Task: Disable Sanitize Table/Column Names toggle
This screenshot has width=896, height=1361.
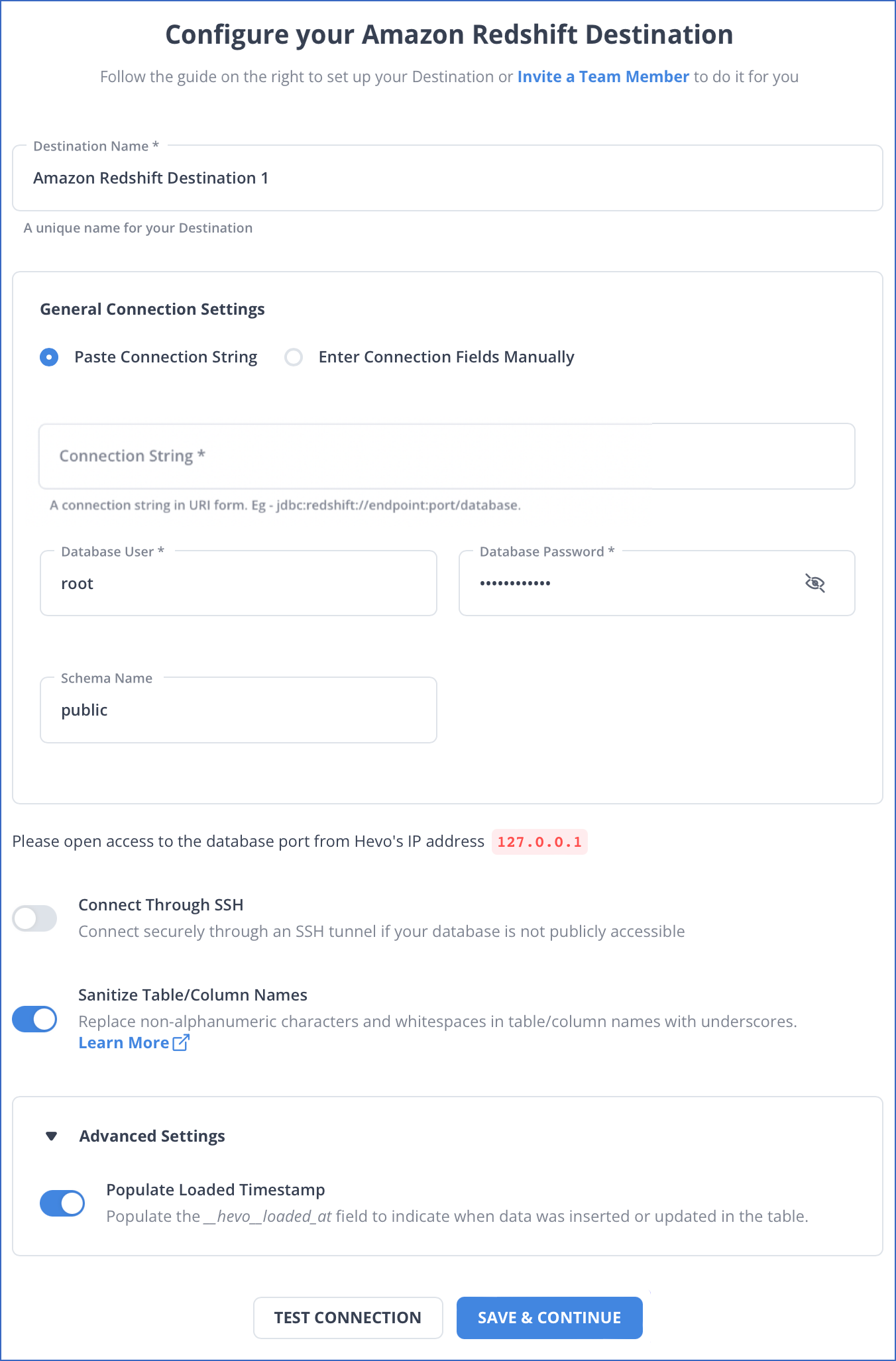Action: 35,1019
